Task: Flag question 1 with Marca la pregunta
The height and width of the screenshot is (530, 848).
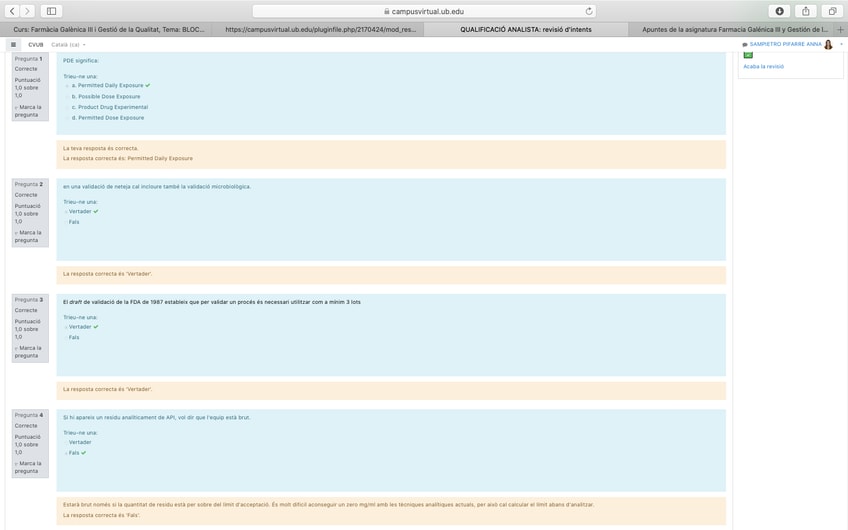Action: pyautogui.click(x=28, y=111)
